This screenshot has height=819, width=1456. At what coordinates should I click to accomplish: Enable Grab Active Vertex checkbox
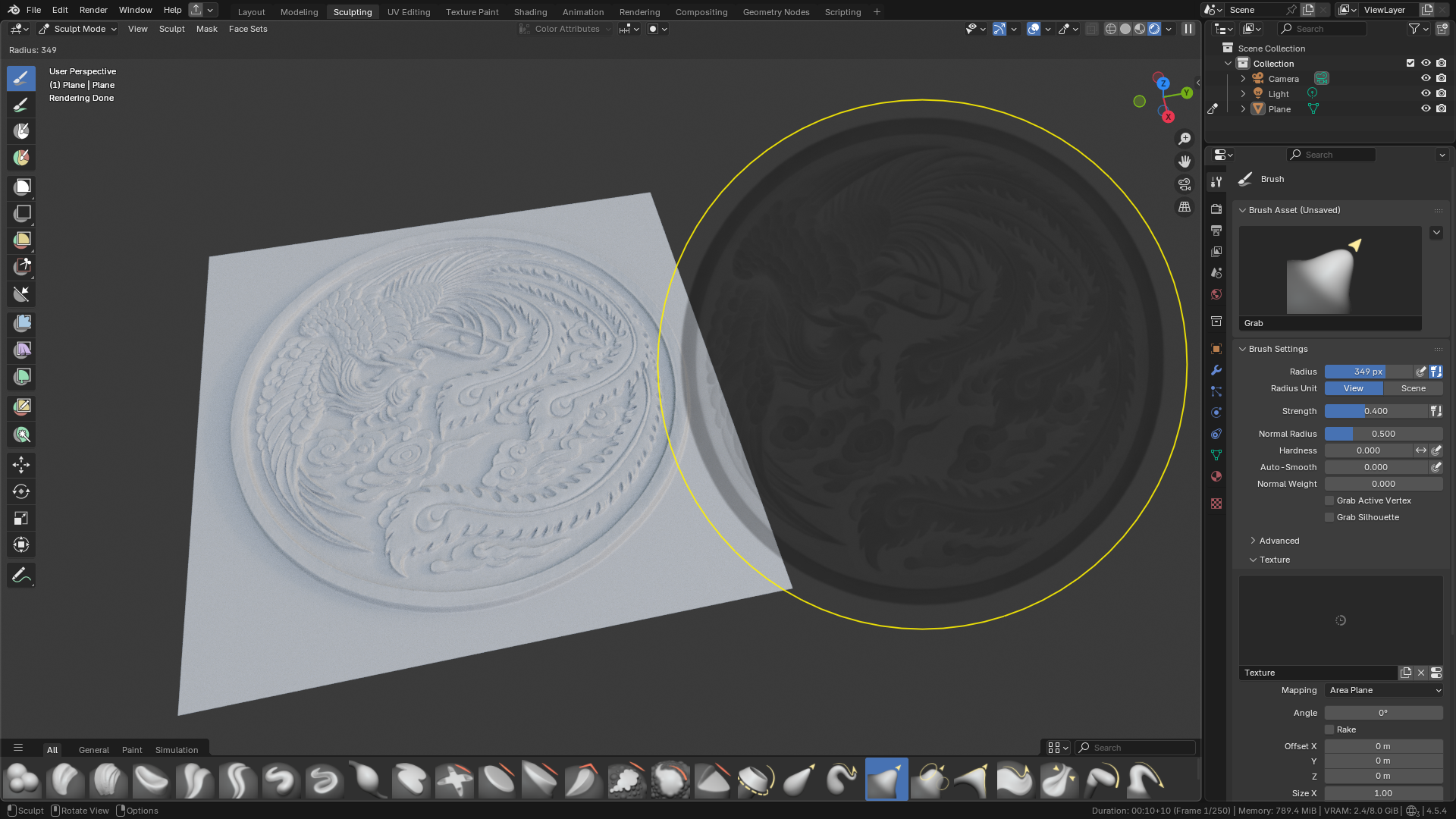coord(1329,500)
